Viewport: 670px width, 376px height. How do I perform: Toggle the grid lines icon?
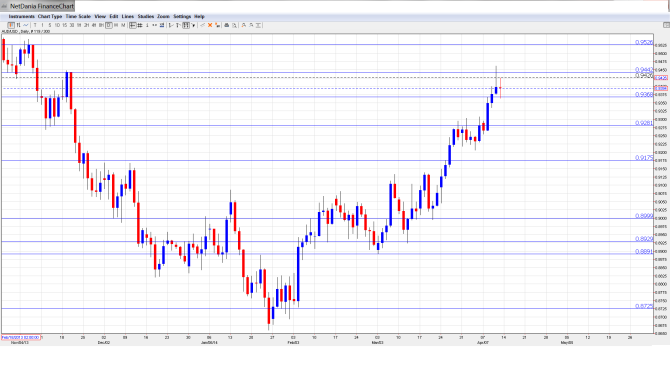click(x=140, y=25)
